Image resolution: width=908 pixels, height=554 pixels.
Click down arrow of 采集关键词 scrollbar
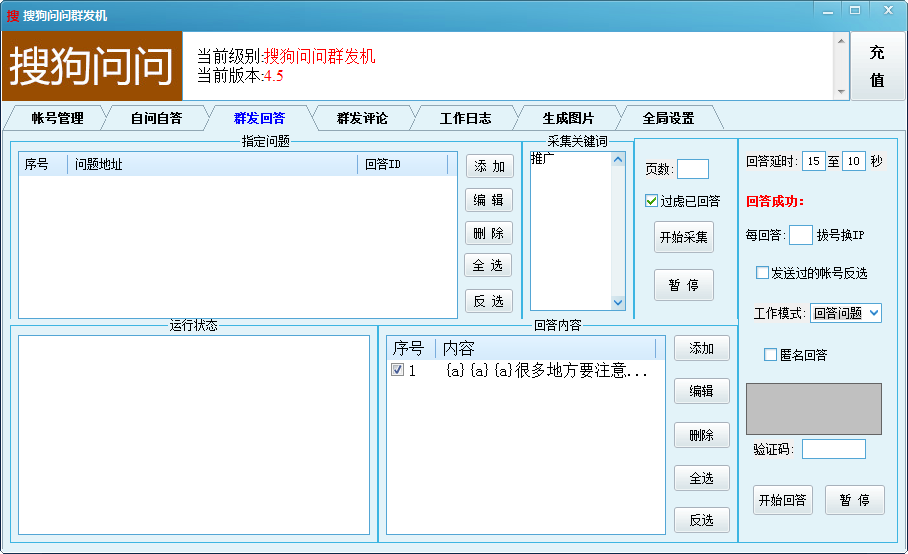coord(618,302)
